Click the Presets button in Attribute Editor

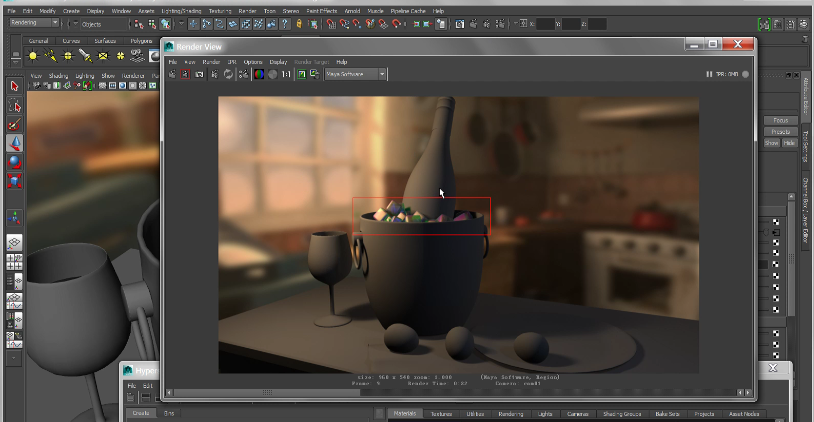[x=780, y=132]
